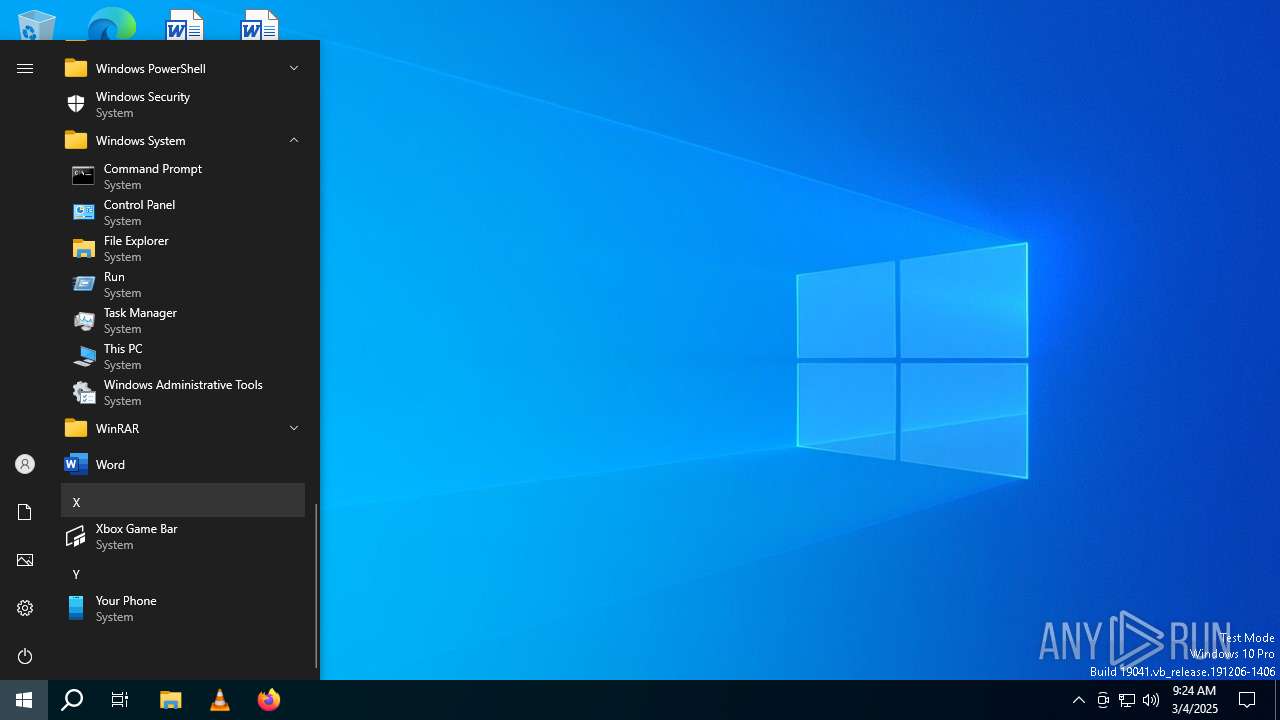Viewport: 1280px width, 720px height.
Task: Open Pictures from Start sidebar
Action: click(25, 560)
